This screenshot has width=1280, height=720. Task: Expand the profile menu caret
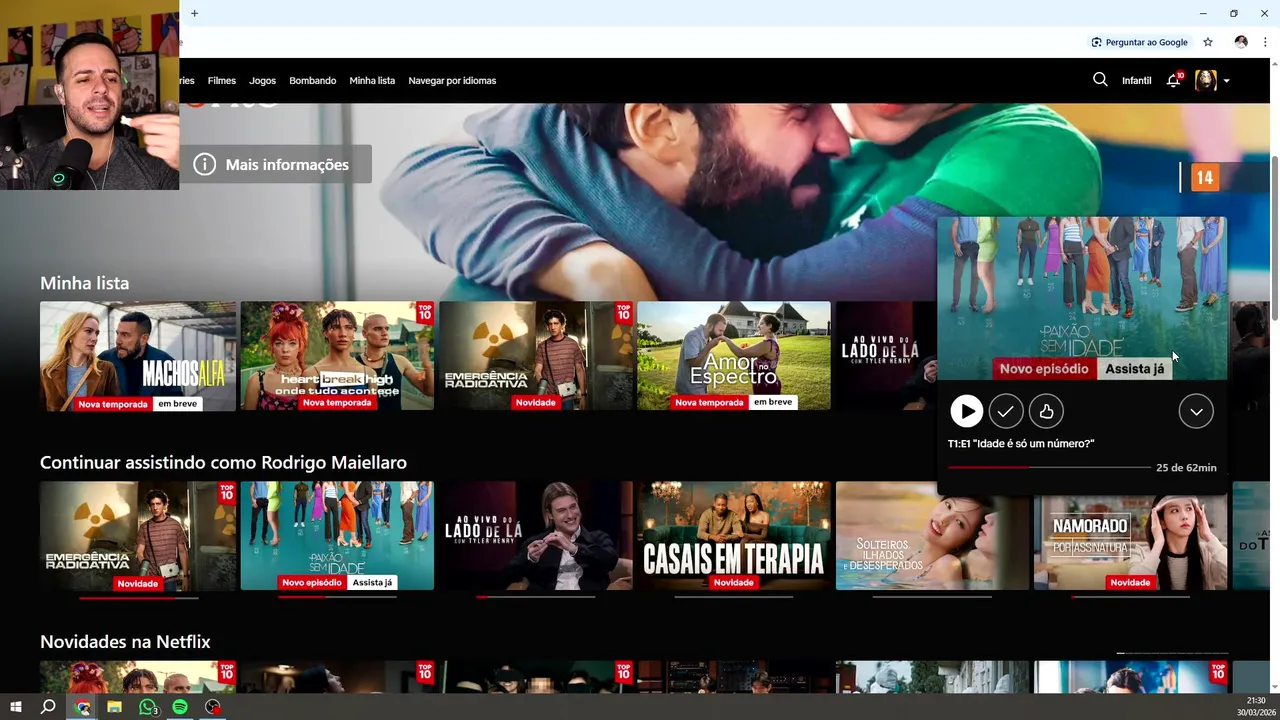1226,81
